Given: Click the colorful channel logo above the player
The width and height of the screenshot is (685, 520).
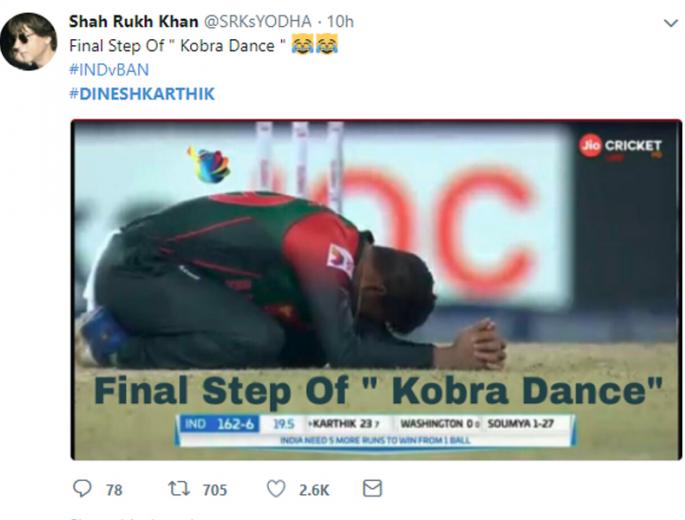Looking at the screenshot, I should tap(208, 164).
